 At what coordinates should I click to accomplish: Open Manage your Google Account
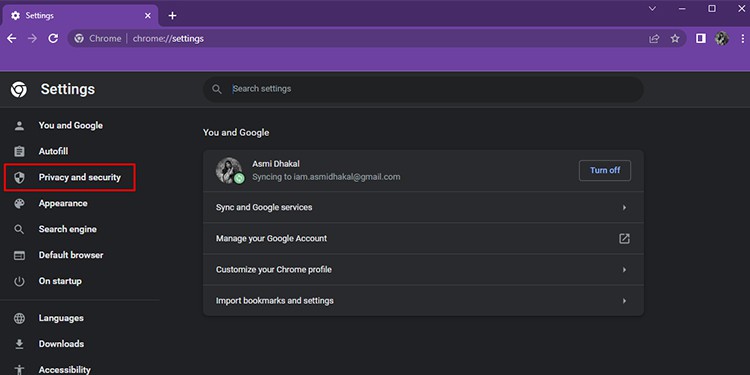pyautogui.click(x=423, y=239)
